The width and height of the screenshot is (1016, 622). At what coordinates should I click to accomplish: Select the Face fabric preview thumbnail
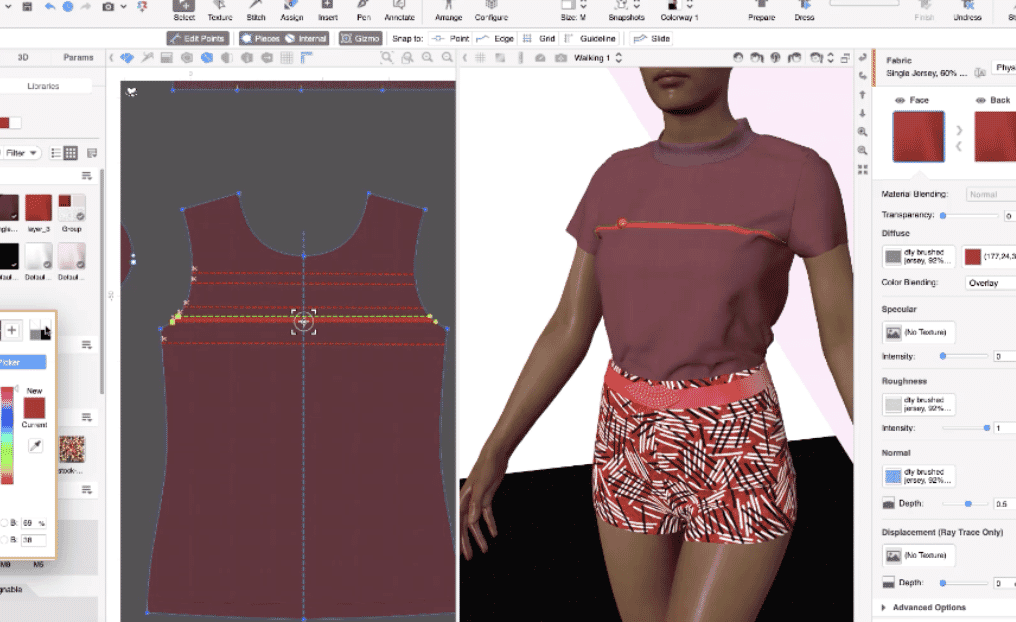pos(918,136)
